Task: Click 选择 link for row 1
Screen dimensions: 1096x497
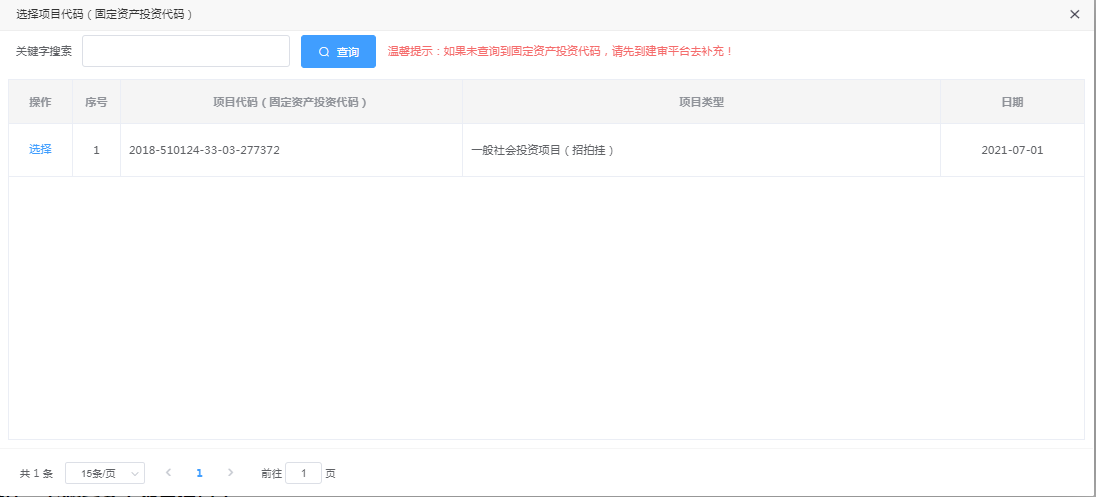Action: click(x=40, y=149)
